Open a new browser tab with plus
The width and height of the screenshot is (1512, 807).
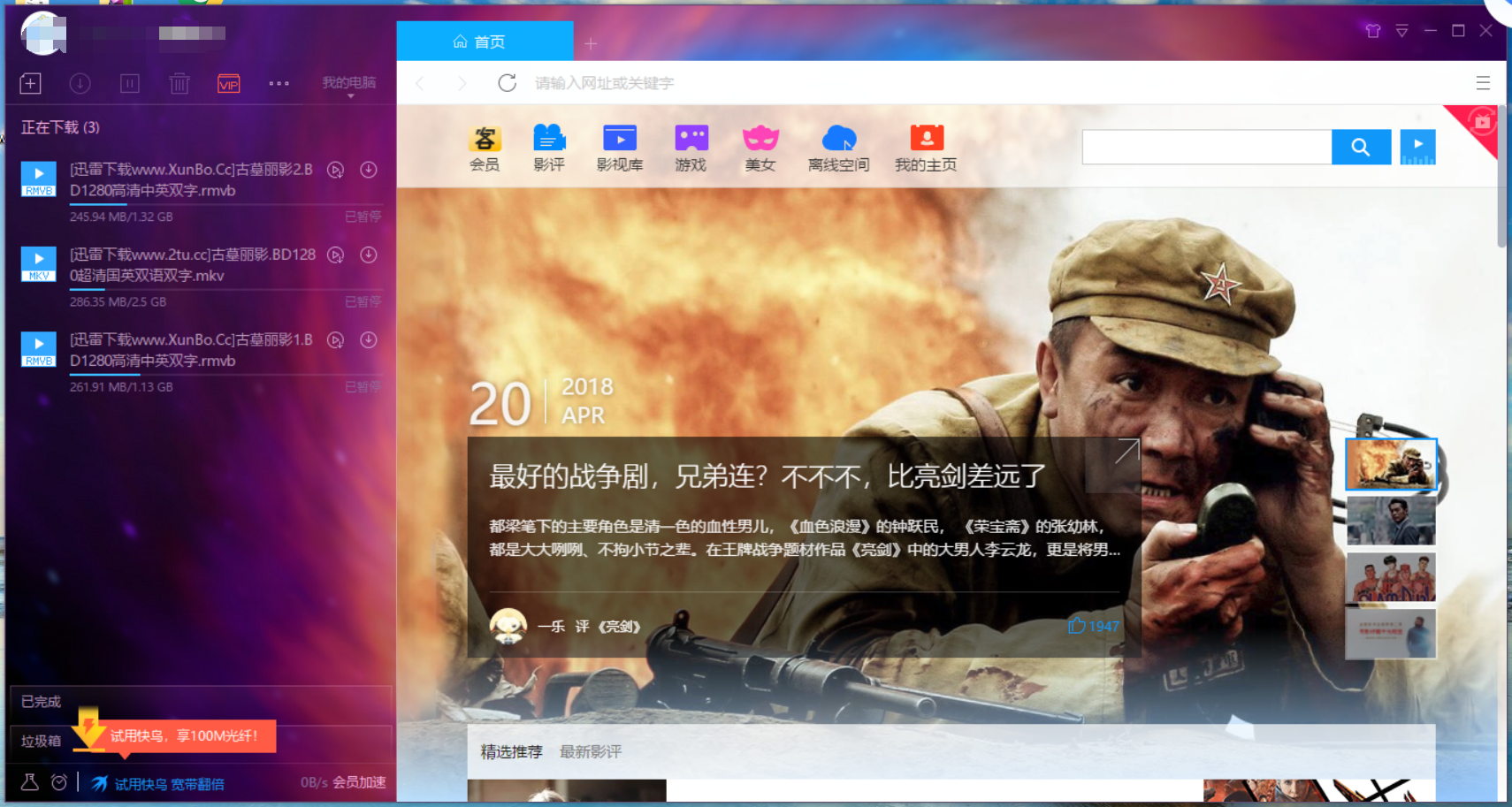[x=591, y=43]
